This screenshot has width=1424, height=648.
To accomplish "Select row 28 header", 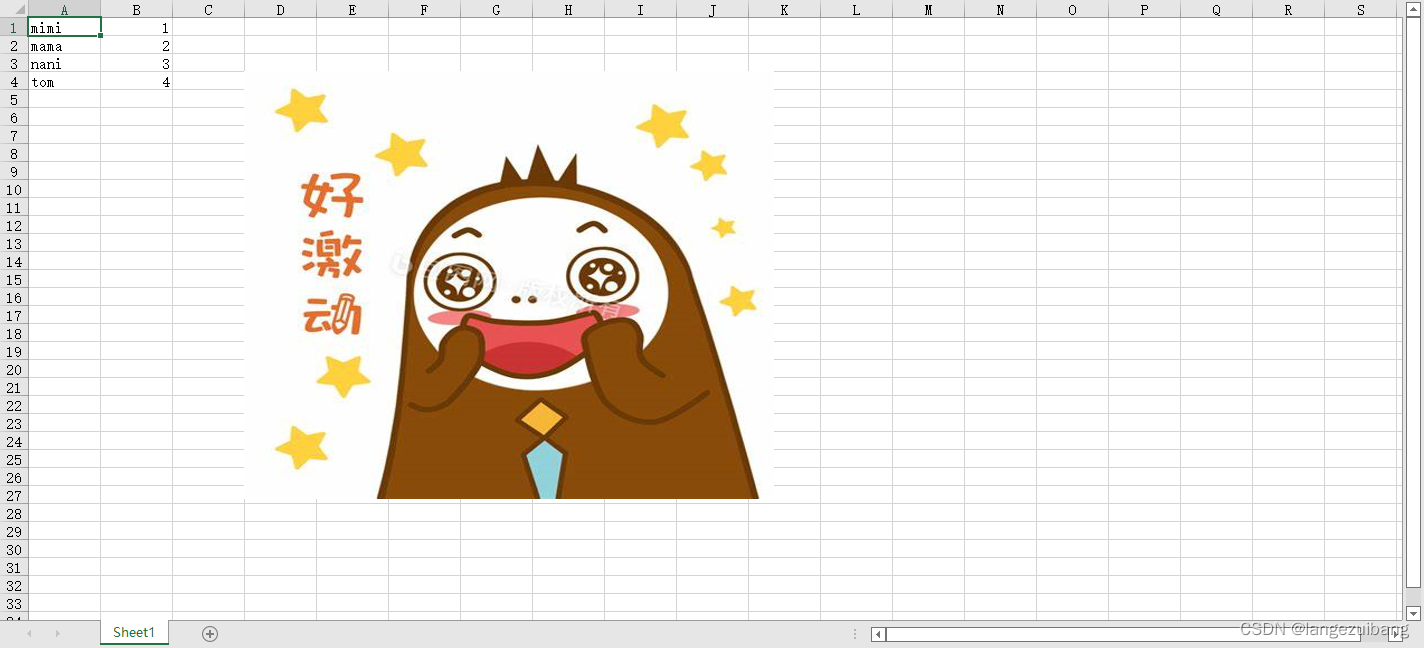I will 14,514.
